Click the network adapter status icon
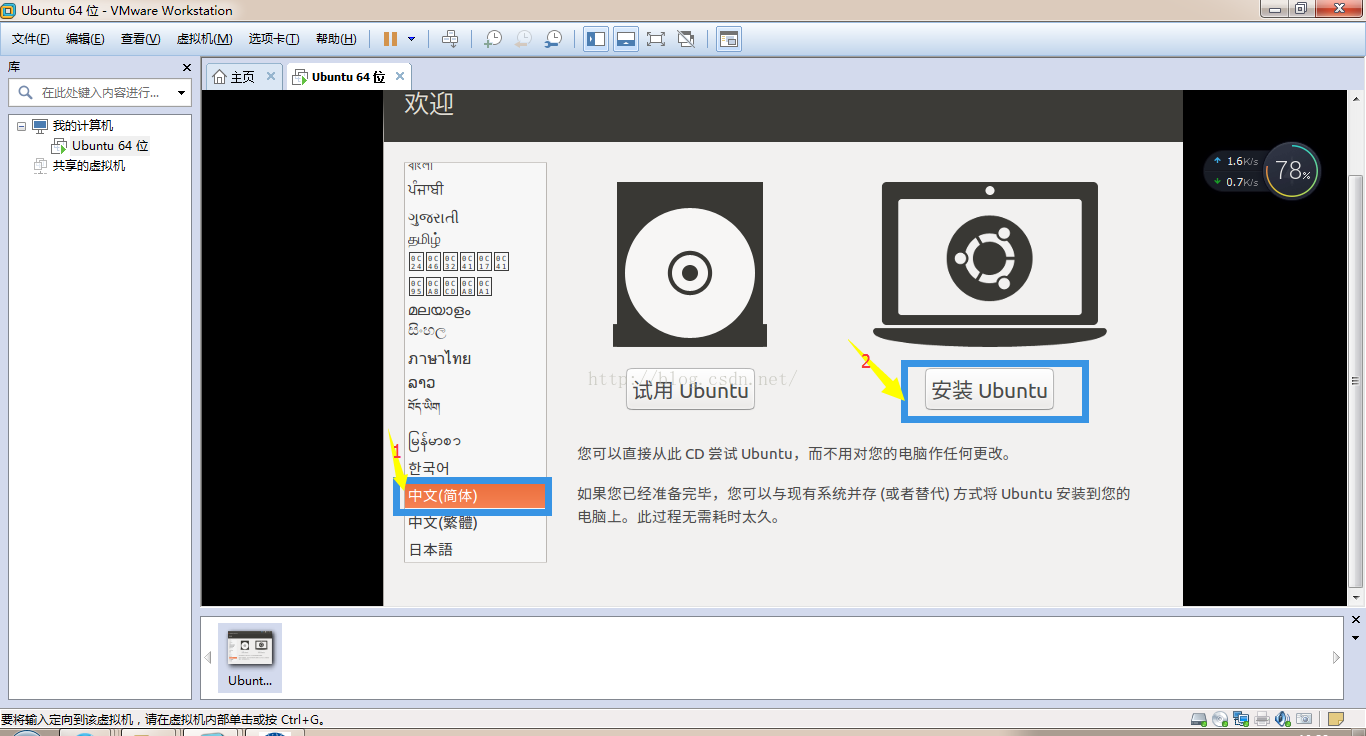The height and width of the screenshot is (736, 1366). pyautogui.click(x=1241, y=719)
